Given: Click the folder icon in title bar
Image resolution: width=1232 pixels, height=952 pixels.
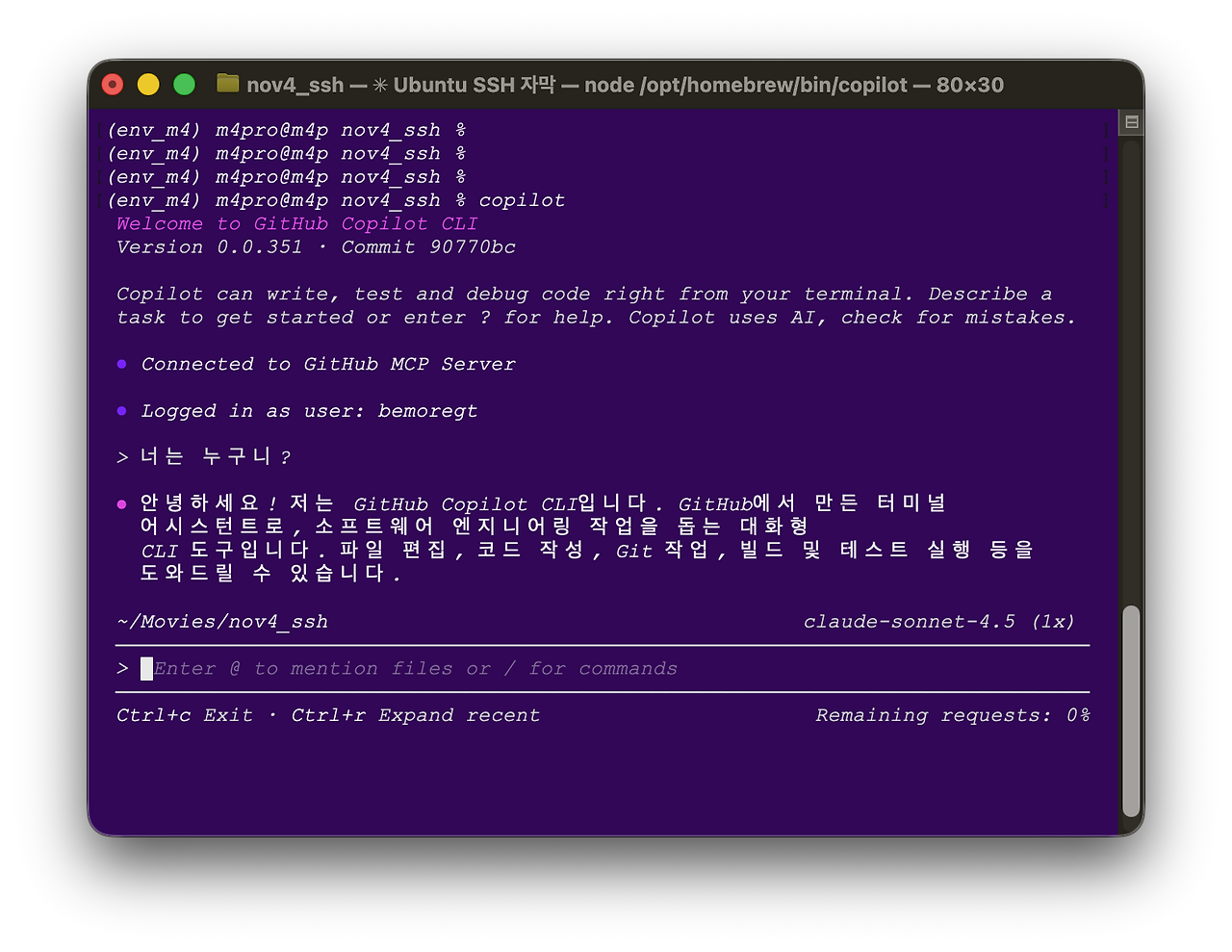Looking at the screenshot, I should click(228, 84).
